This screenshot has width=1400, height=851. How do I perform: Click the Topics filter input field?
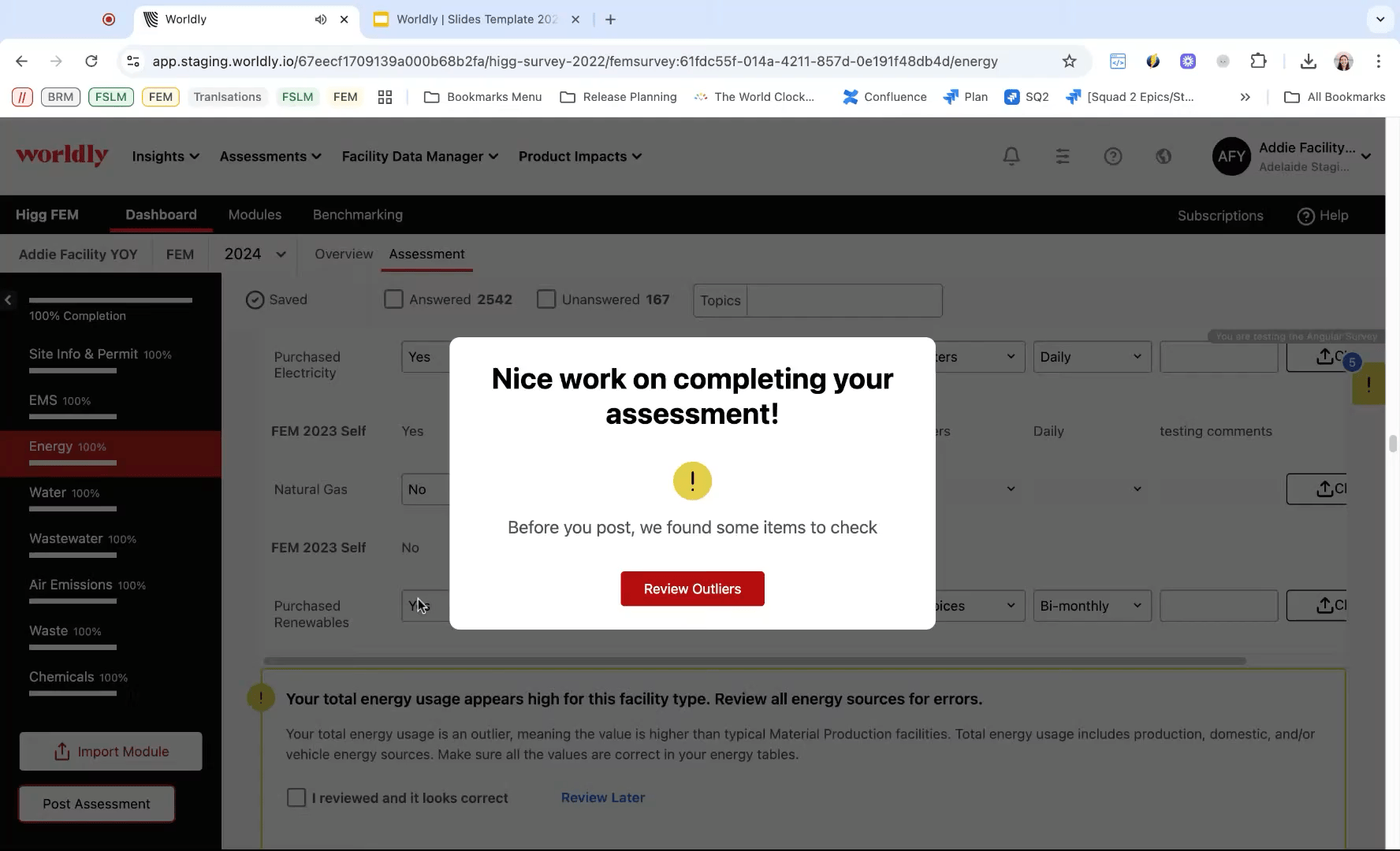pos(843,300)
